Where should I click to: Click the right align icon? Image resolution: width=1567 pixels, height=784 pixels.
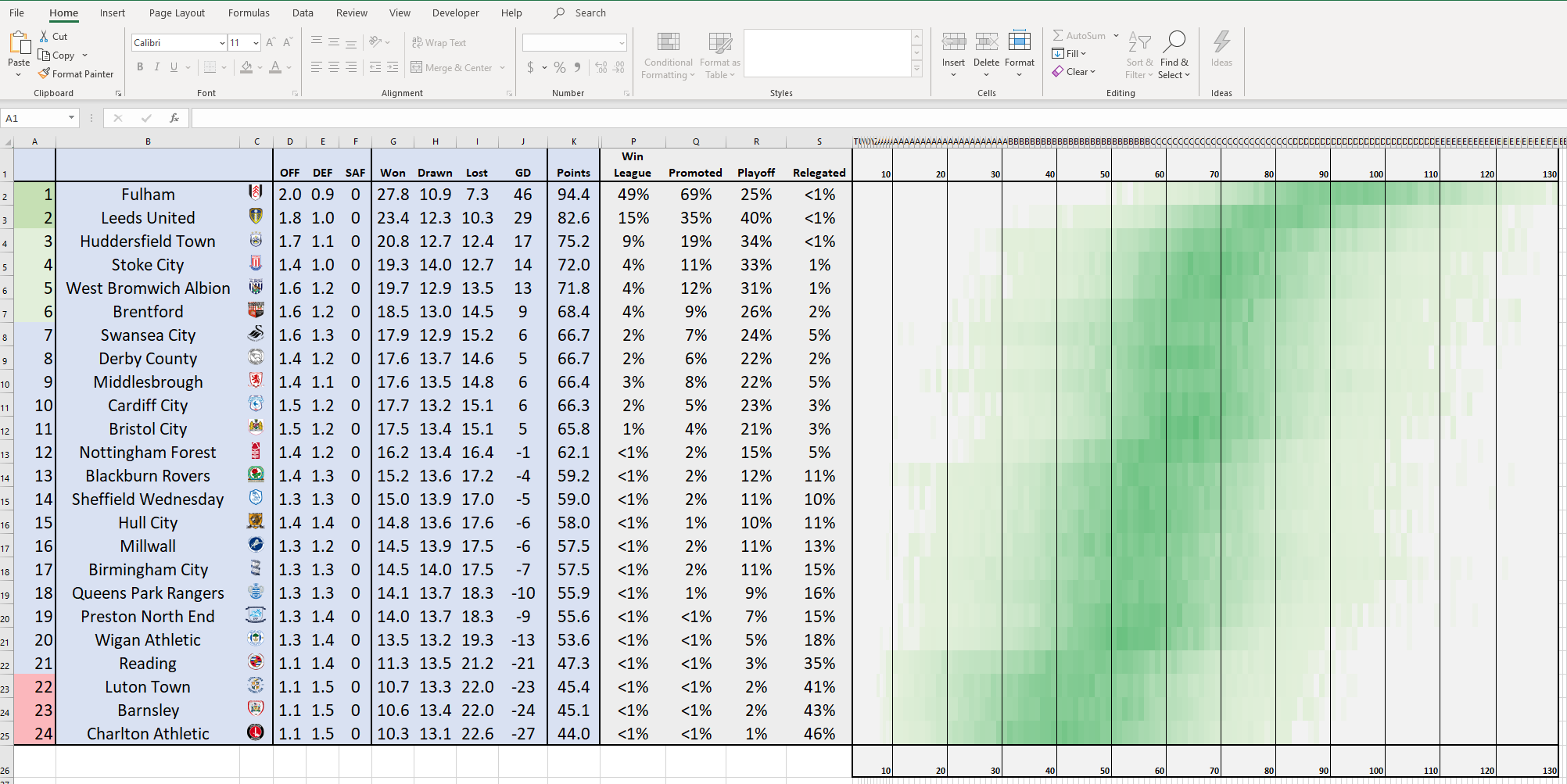pos(351,67)
